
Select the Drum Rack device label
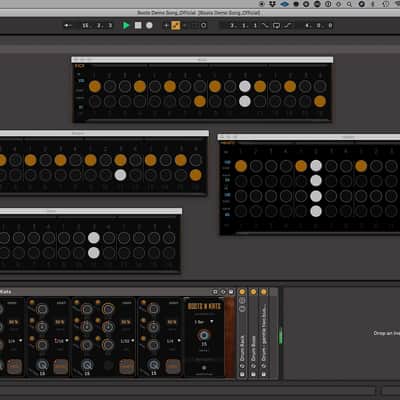pos(242,348)
